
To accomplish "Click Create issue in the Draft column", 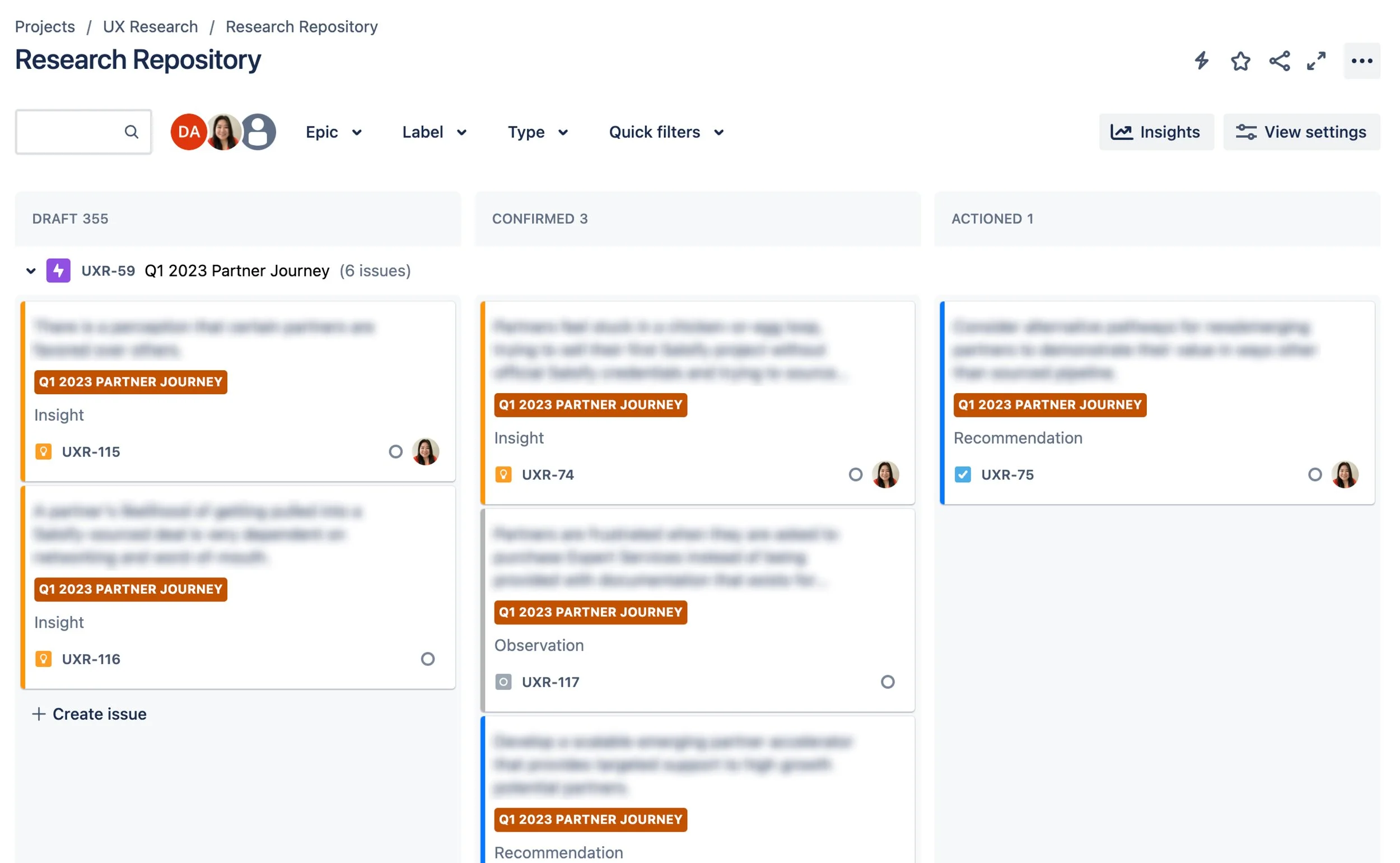I will pyautogui.click(x=90, y=714).
